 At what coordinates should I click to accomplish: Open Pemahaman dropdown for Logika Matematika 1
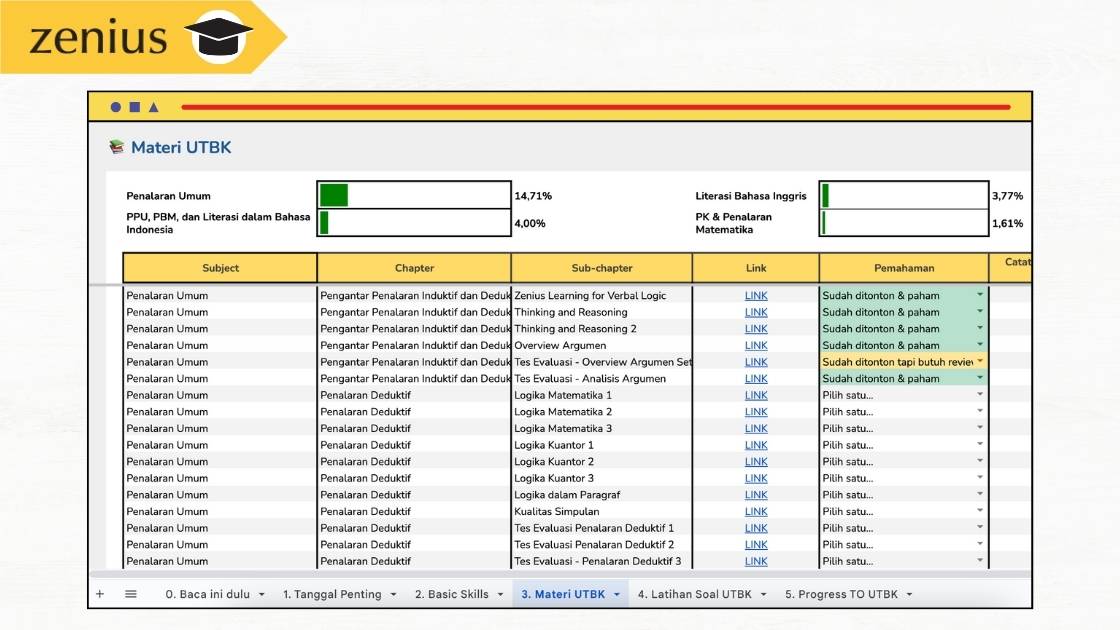point(980,394)
